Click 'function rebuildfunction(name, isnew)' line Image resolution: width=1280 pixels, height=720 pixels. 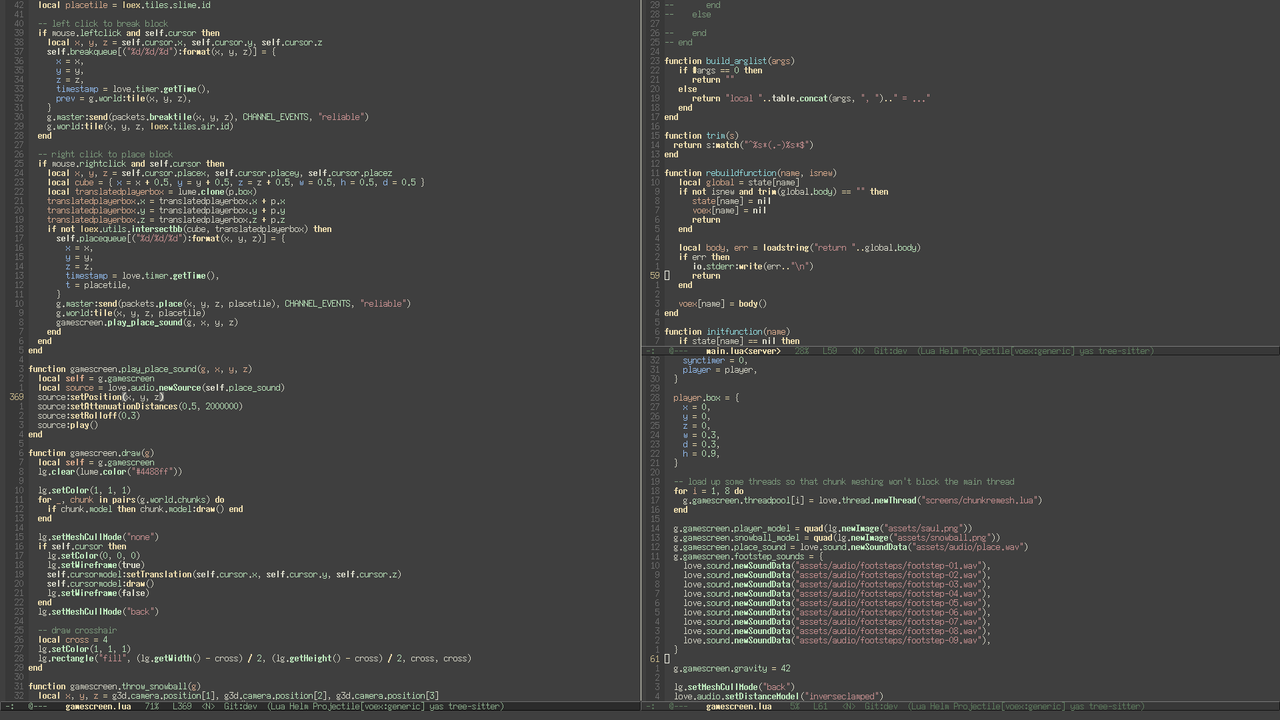pos(750,173)
